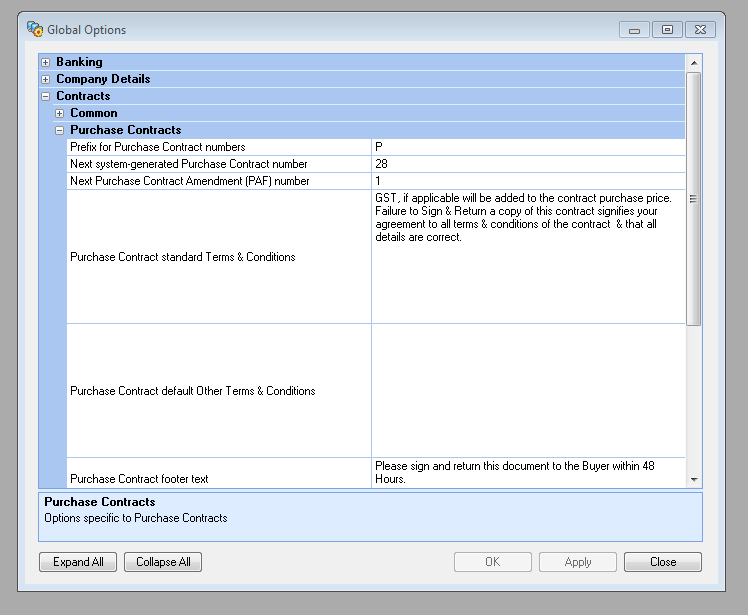Select 'Prefix for Purchase Contract numbers' label
748x615 pixels.
(157, 147)
